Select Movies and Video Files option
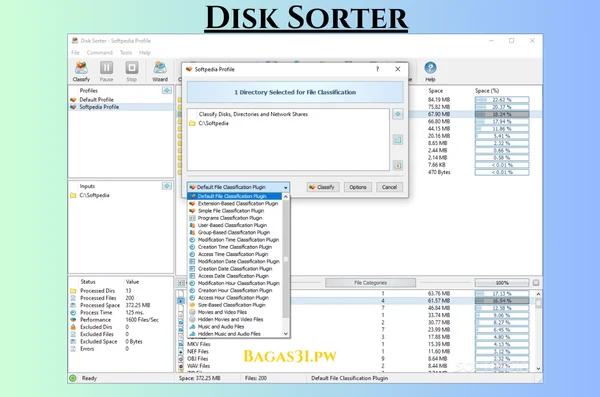600x397 pixels. click(x=235, y=312)
